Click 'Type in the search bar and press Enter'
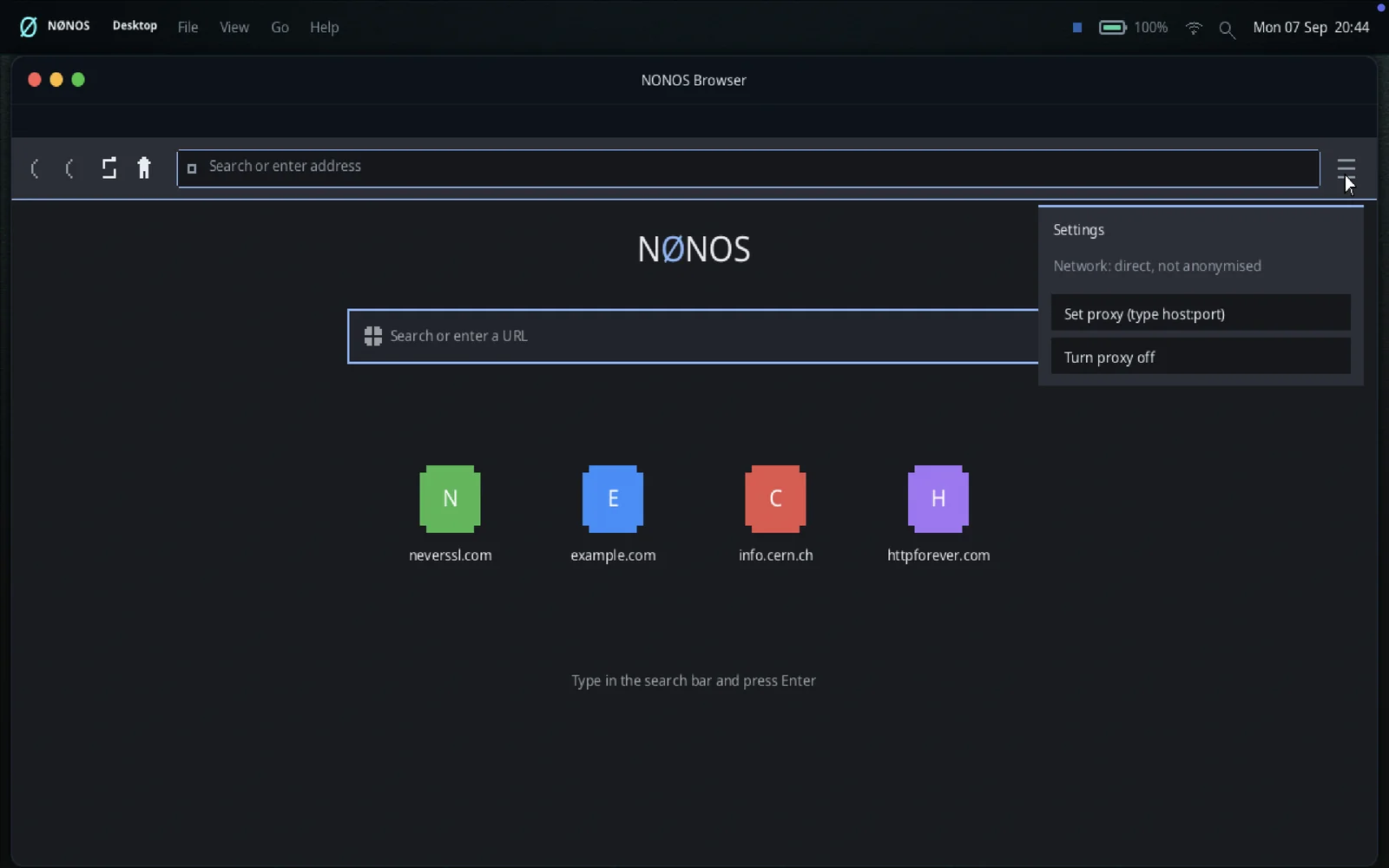This screenshot has height=868, width=1389. [694, 681]
